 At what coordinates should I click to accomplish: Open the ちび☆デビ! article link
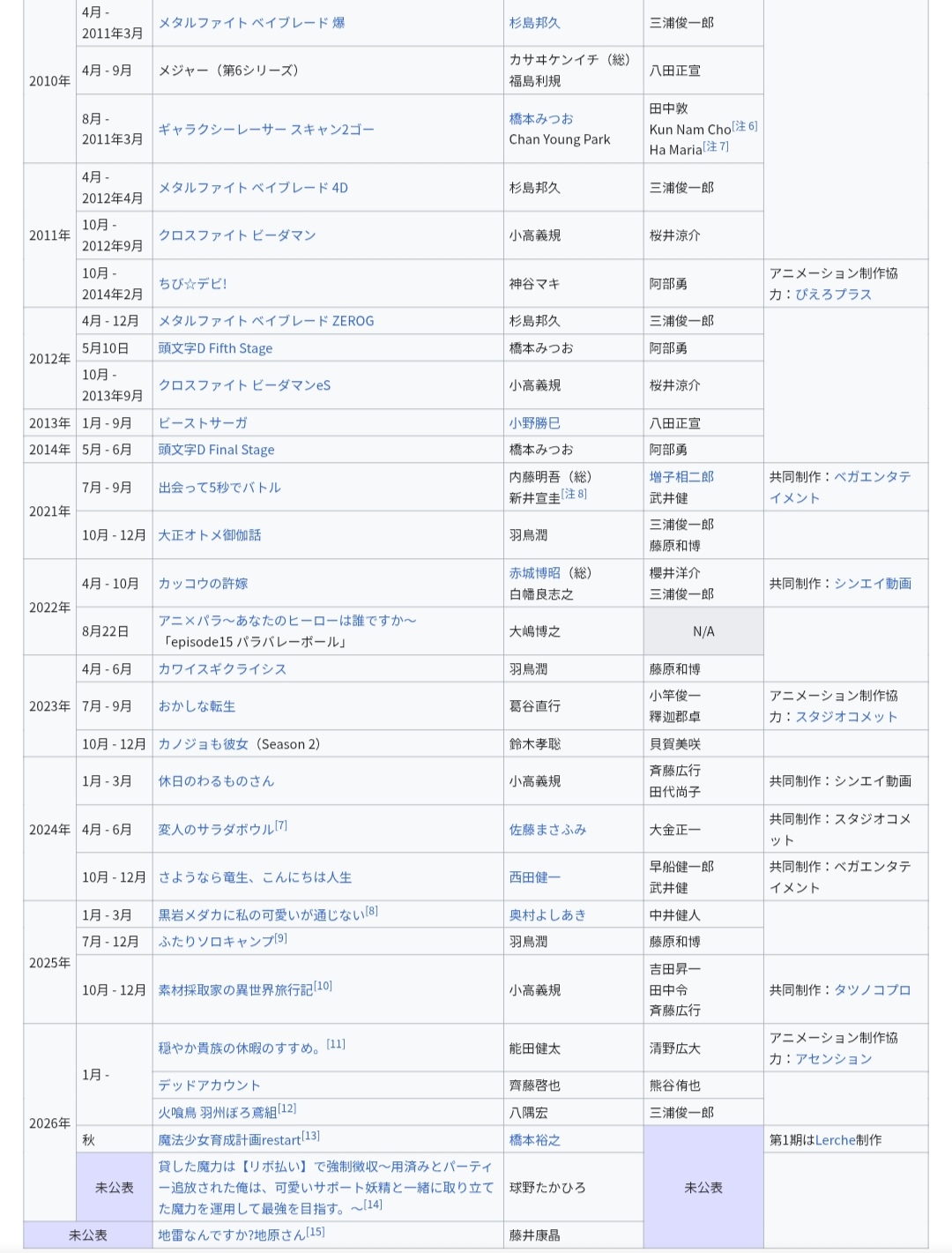coord(192,283)
